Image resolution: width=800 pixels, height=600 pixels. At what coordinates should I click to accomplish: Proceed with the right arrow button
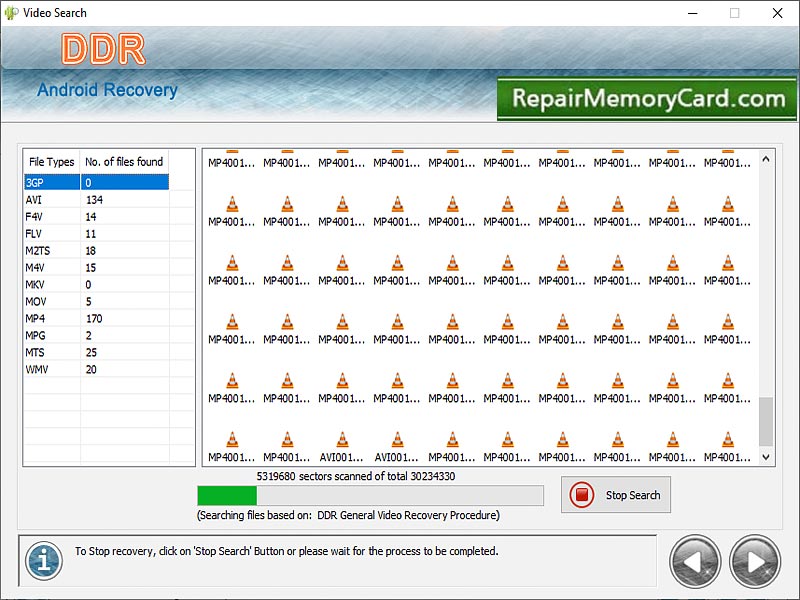click(x=755, y=561)
